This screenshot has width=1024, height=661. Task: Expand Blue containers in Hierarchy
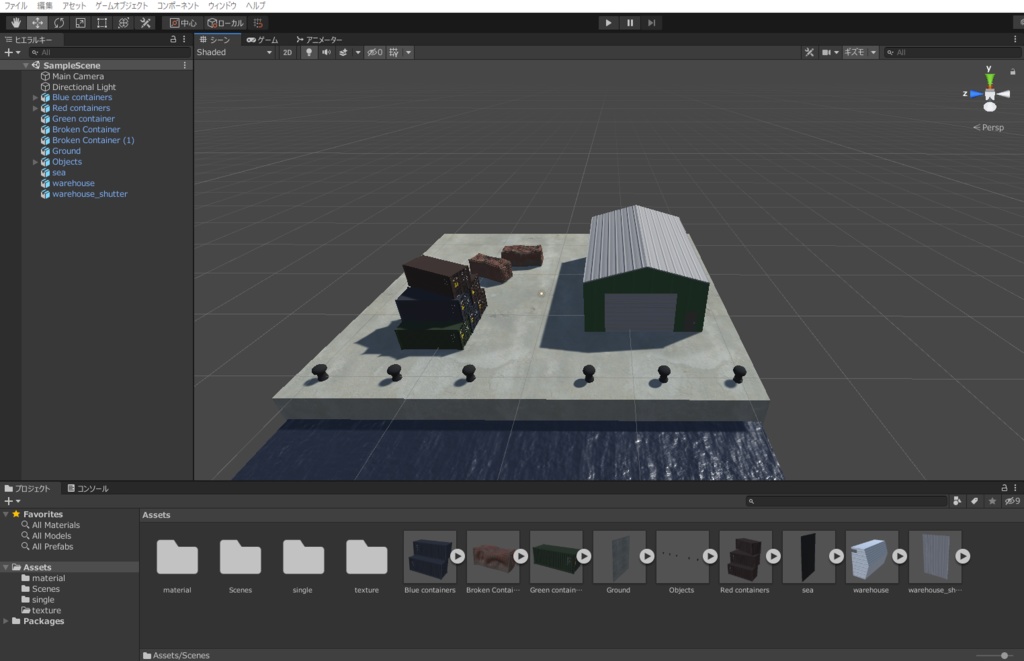[x=35, y=97]
